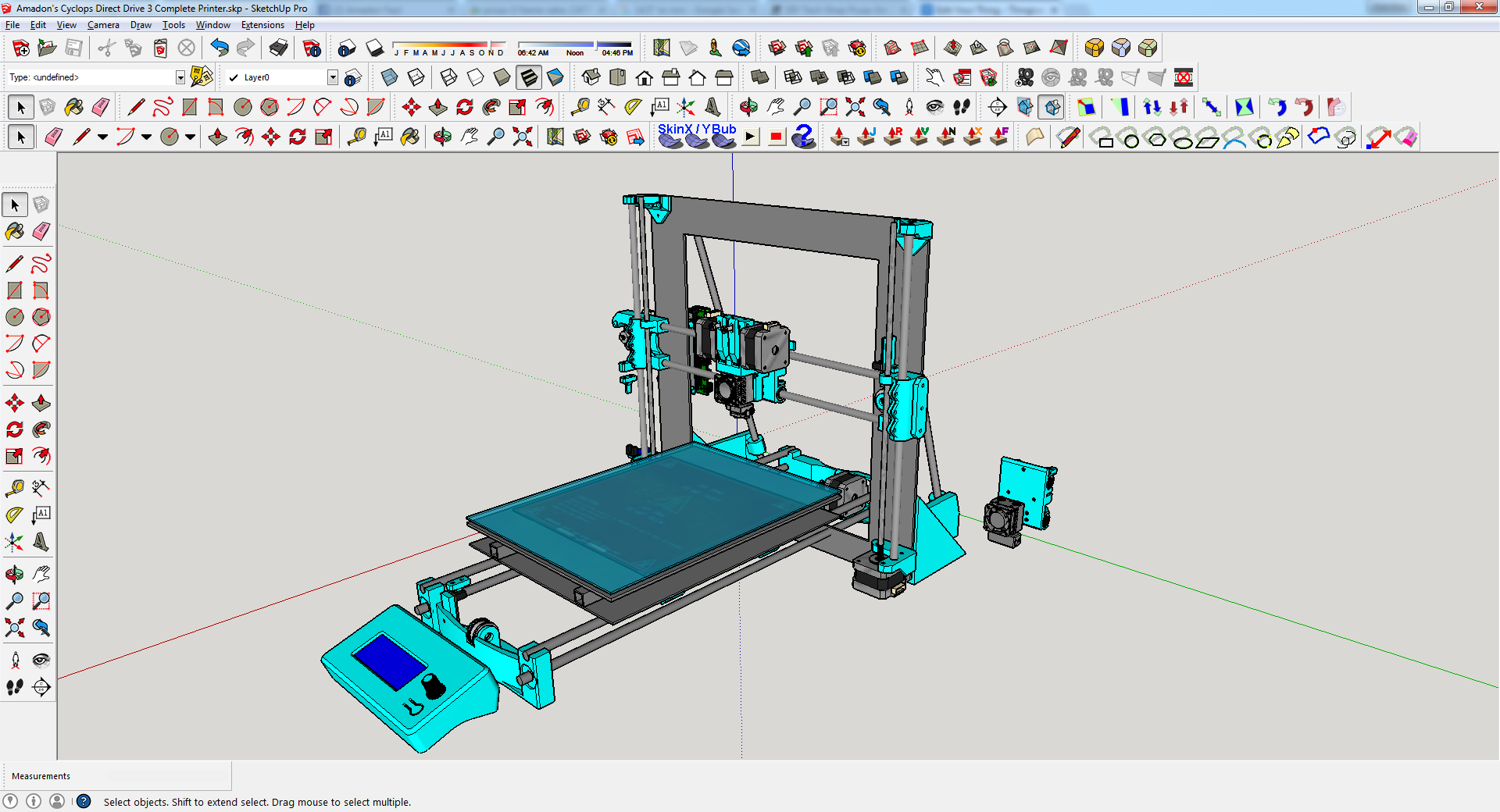Select Look Around eye tool in left palette
Viewport: 1500px width, 812px height.
pyautogui.click(x=41, y=661)
